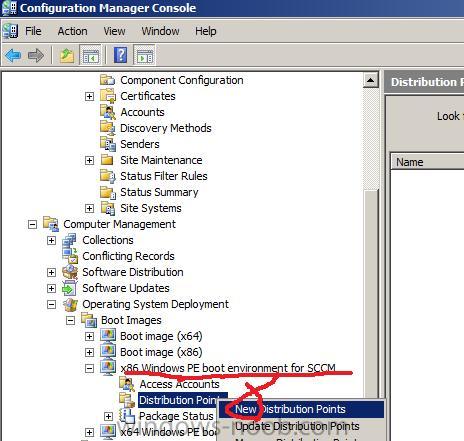The height and width of the screenshot is (441, 464).
Task: Select the Discovery Methods tree item
Action: 166,128
